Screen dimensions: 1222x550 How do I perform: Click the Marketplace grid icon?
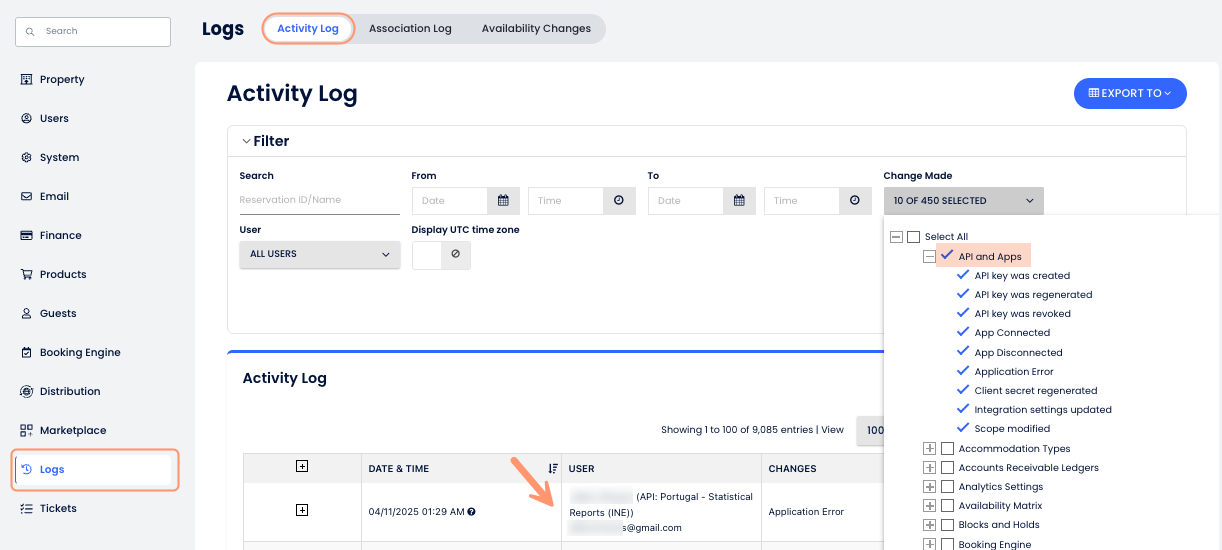[x=27, y=430]
